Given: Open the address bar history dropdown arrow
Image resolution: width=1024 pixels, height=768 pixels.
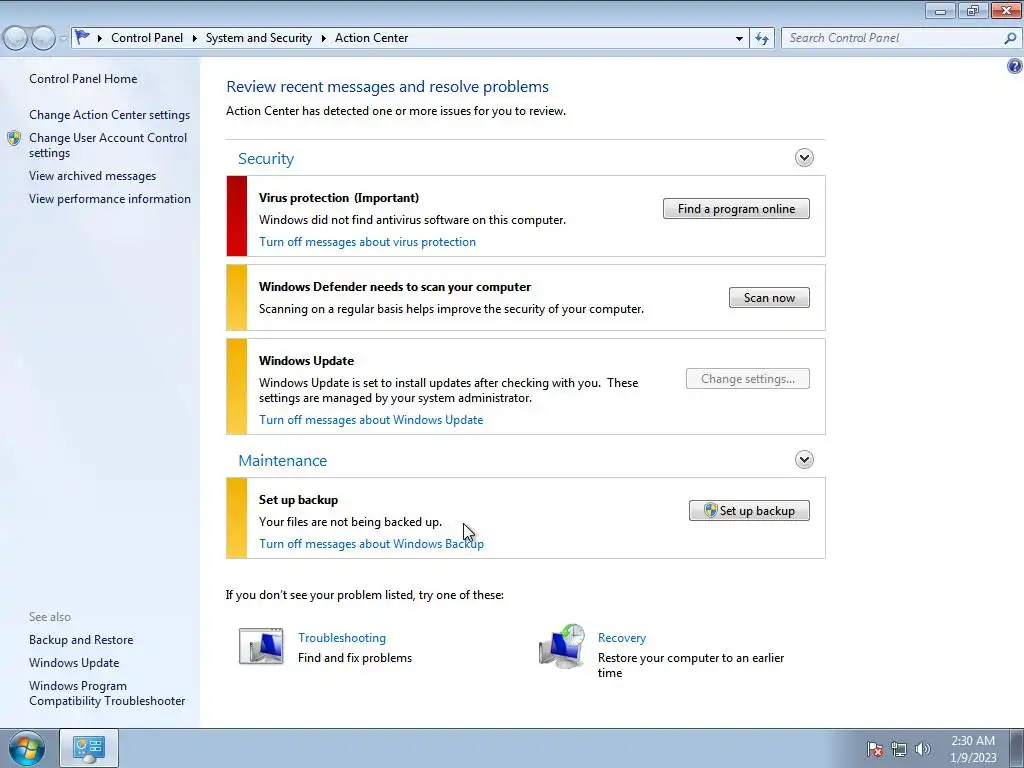Looking at the screenshot, I should pos(739,39).
